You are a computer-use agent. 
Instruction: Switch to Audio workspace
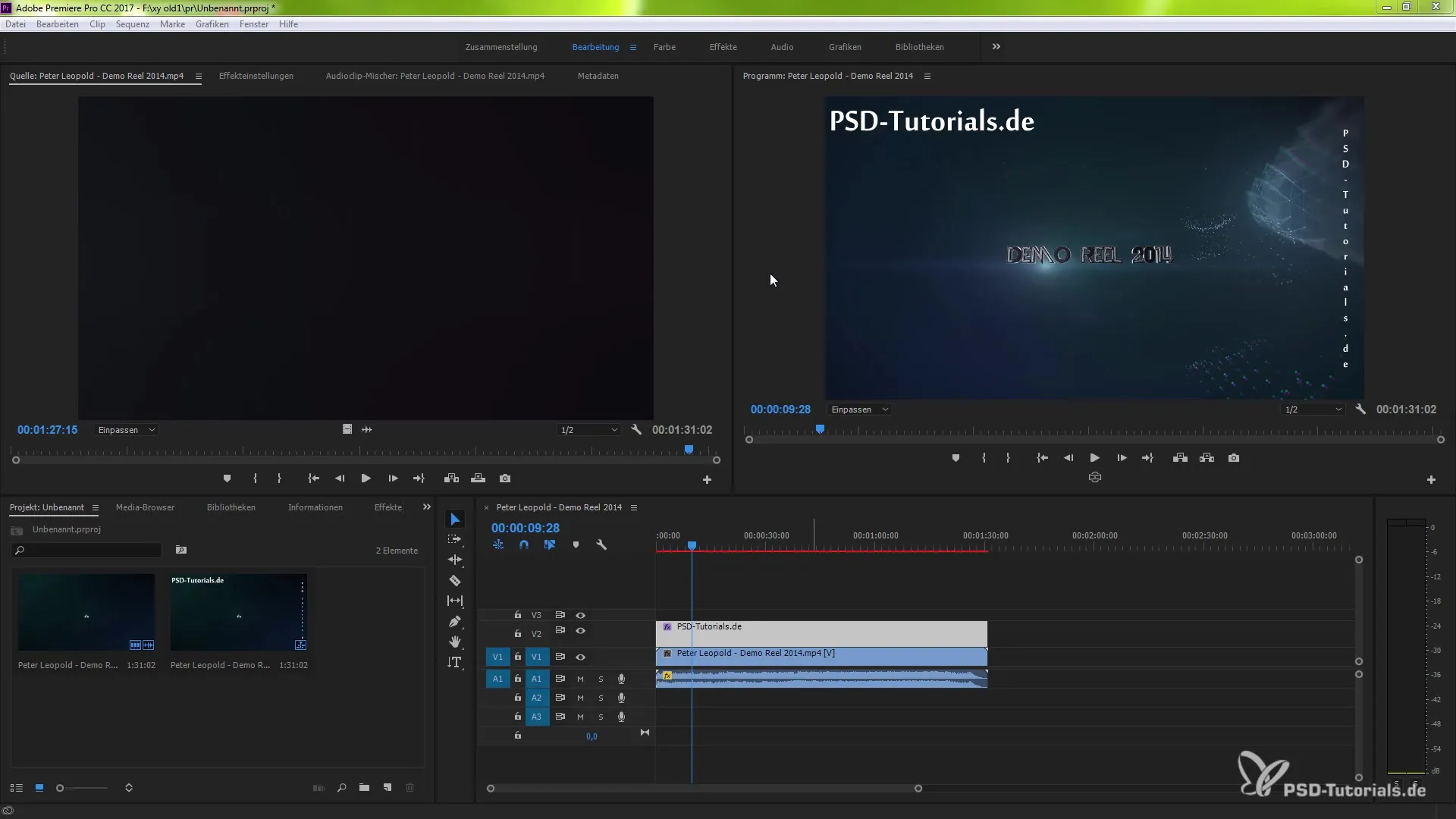coord(782,47)
